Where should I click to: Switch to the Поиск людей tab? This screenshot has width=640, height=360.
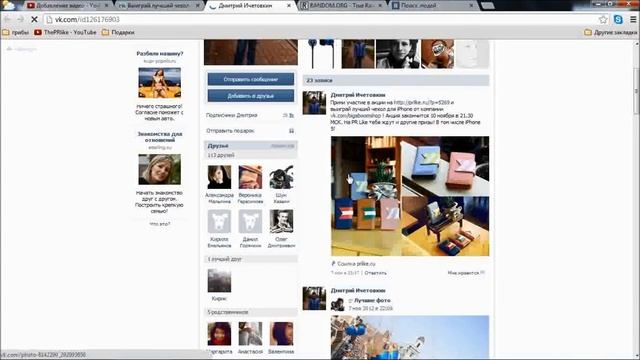pyautogui.click(x=433, y=6)
